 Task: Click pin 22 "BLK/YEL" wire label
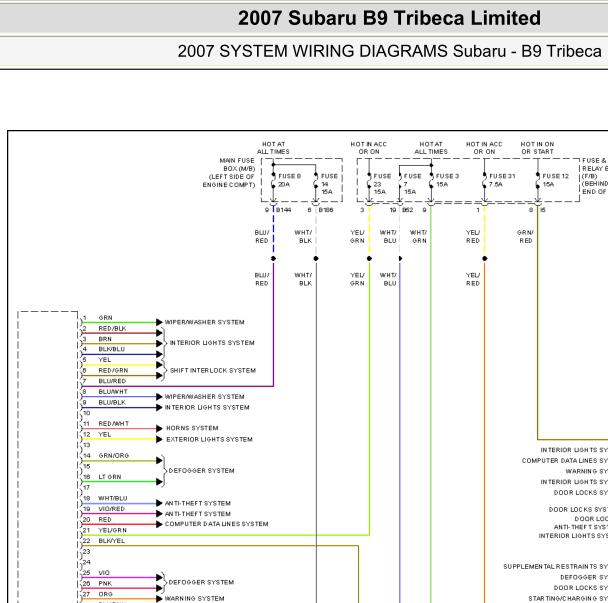111,541
